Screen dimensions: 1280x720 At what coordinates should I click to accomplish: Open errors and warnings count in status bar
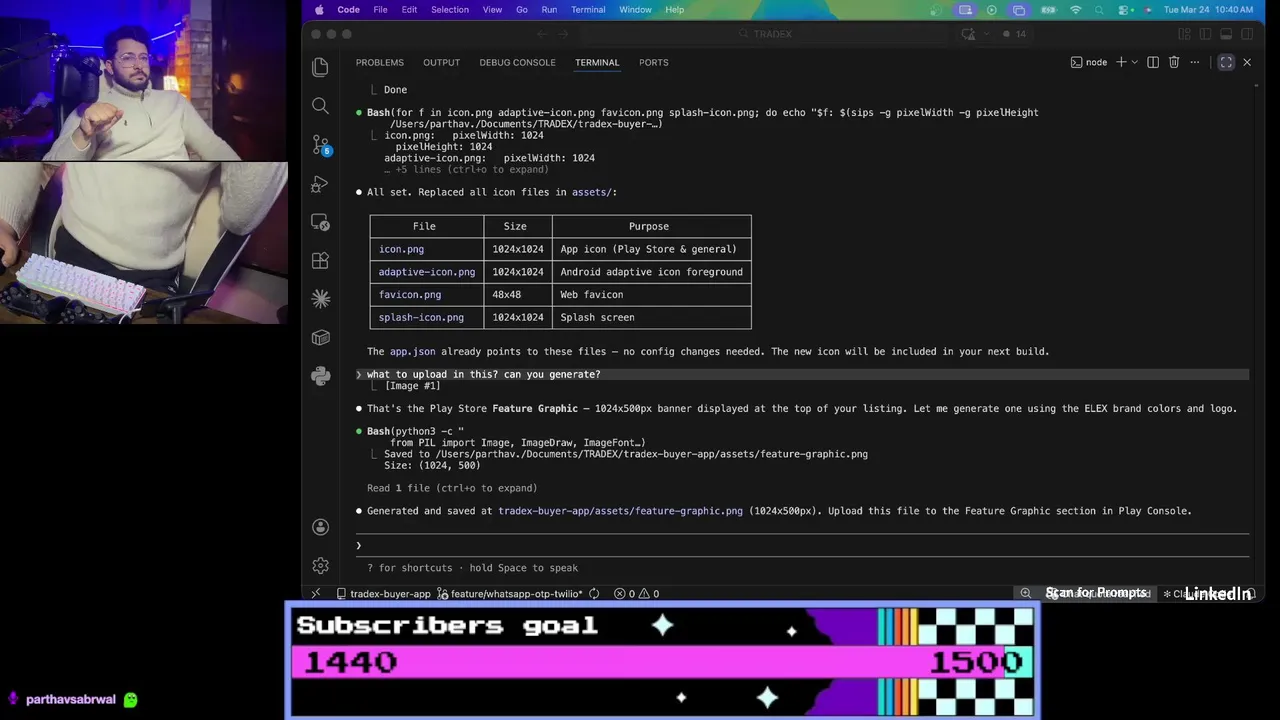636,593
